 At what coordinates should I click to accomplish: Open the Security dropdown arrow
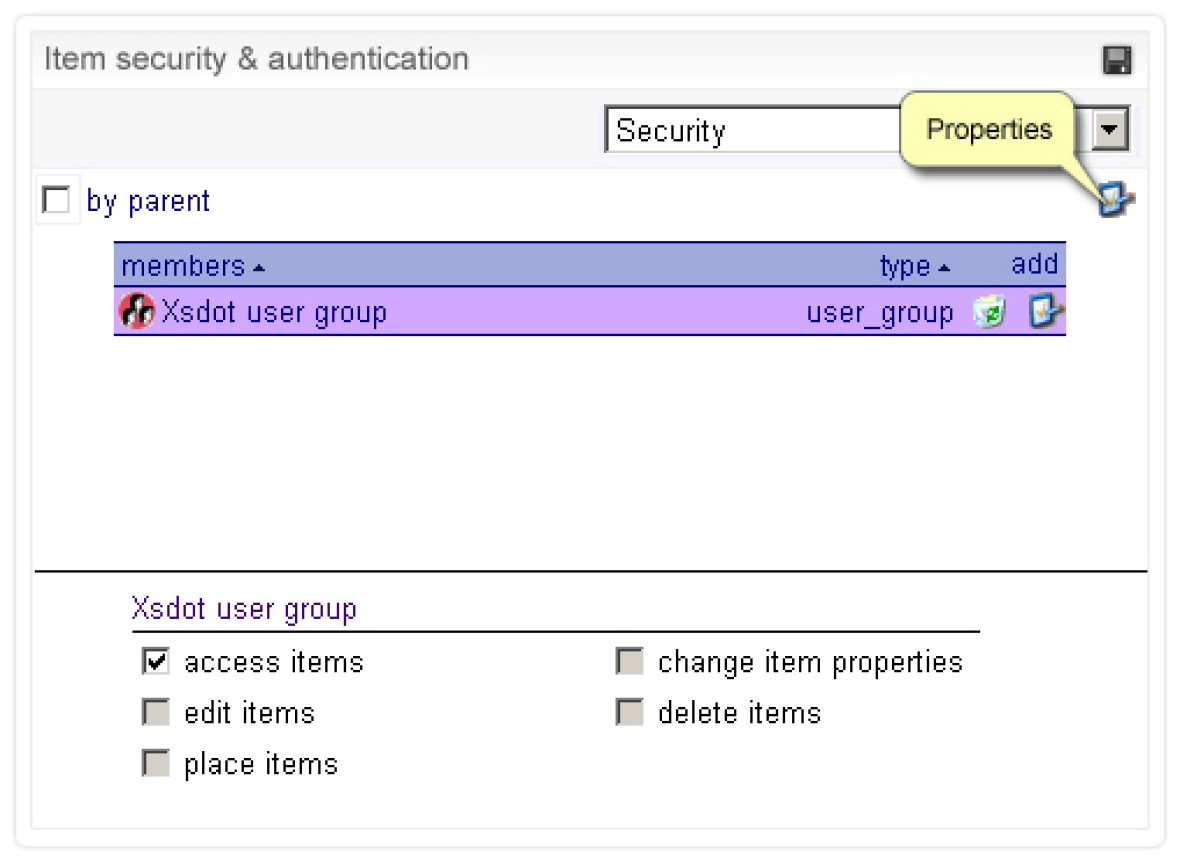(1110, 130)
